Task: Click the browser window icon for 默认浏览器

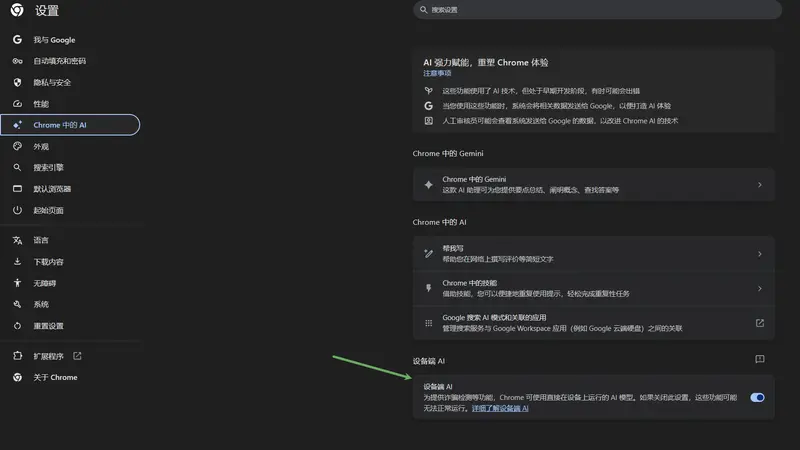Action: point(17,189)
